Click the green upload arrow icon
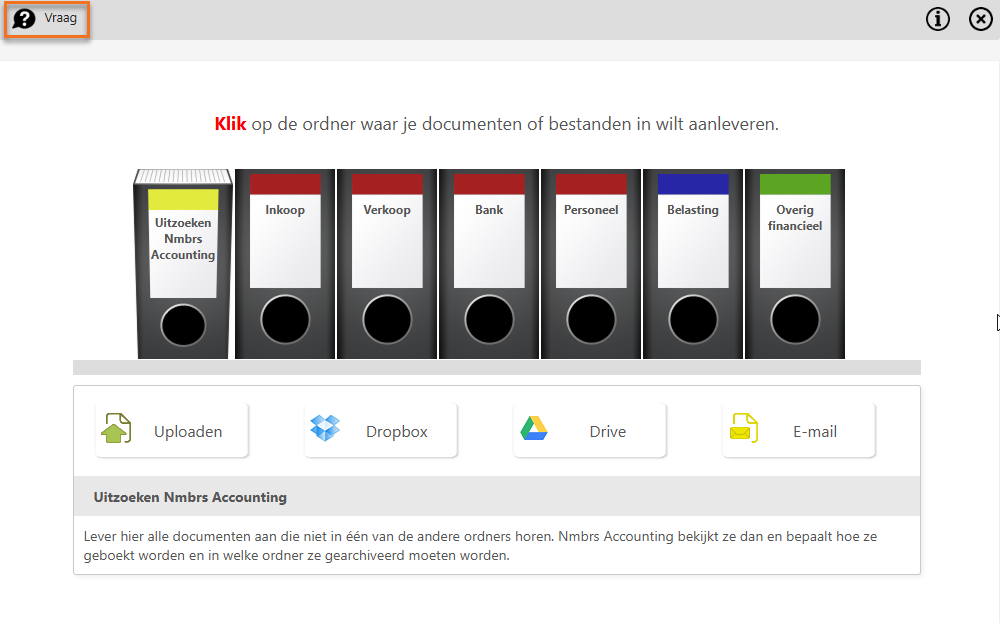 [x=116, y=428]
